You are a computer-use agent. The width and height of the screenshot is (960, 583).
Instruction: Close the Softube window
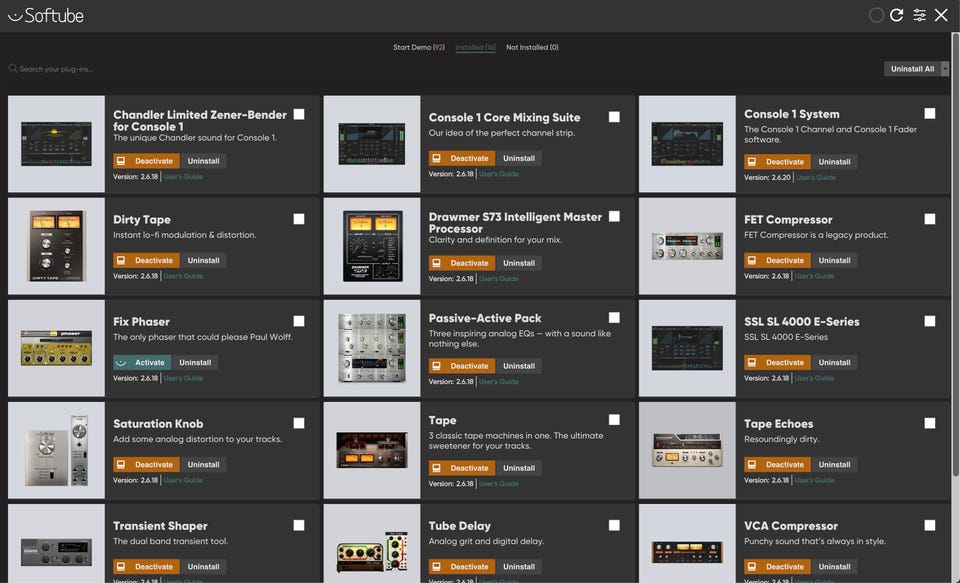[941, 15]
